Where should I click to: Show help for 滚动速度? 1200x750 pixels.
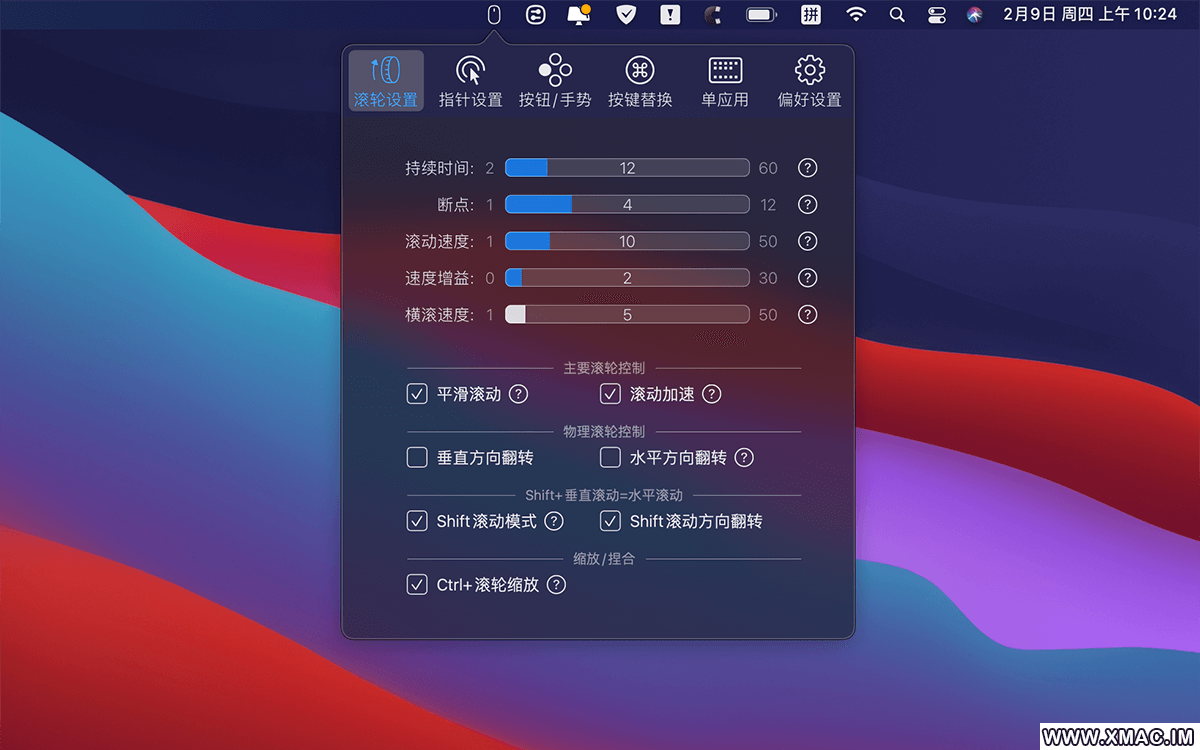tap(808, 241)
